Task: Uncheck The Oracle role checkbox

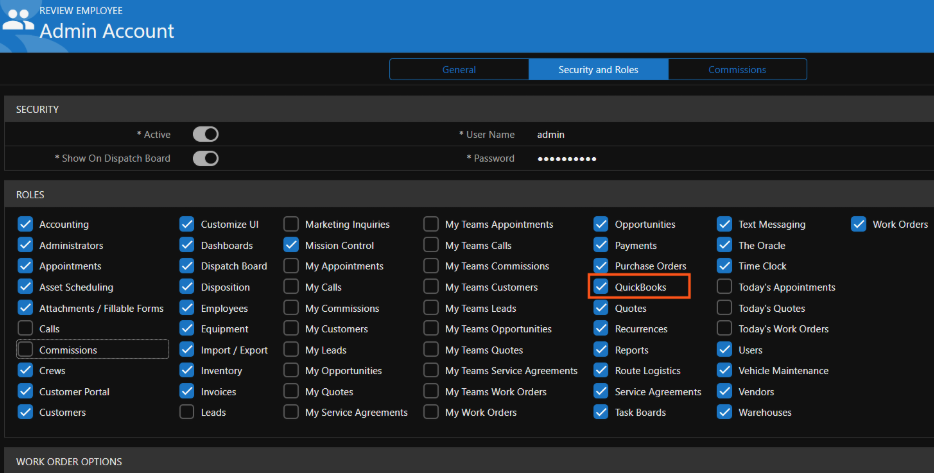Action: point(724,245)
